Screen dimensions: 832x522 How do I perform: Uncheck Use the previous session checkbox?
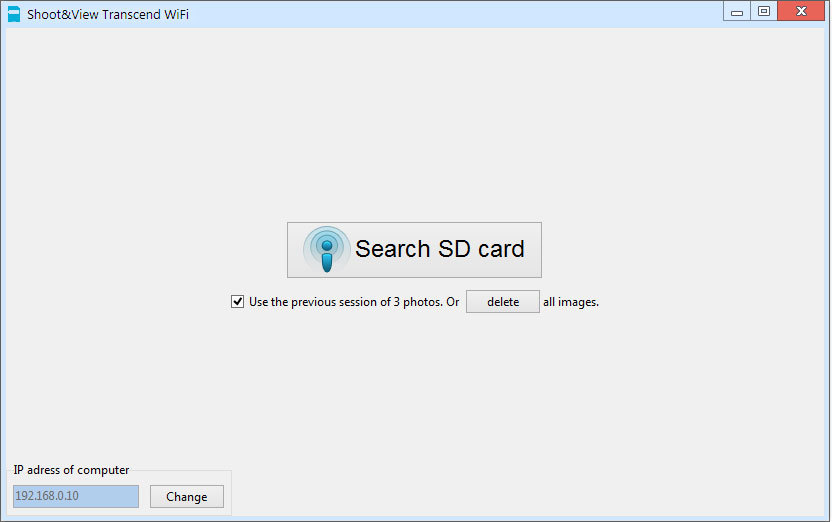coord(237,301)
